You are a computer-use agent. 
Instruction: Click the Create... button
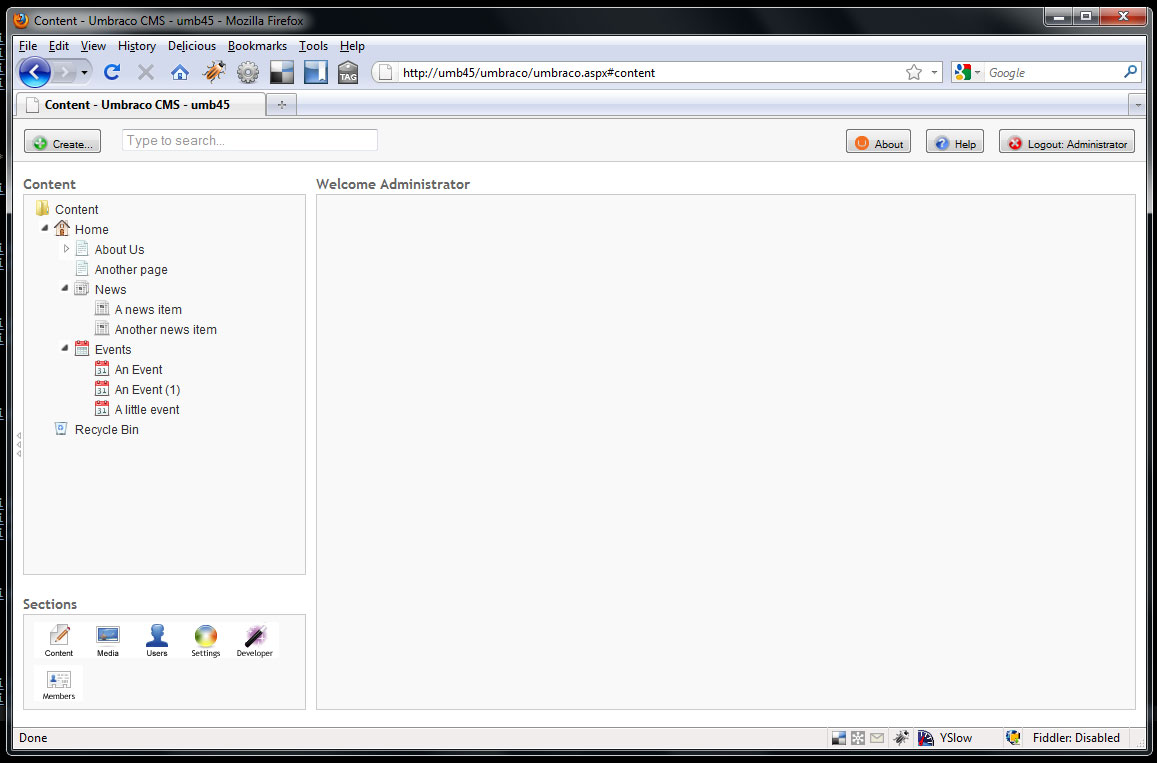(63, 142)
